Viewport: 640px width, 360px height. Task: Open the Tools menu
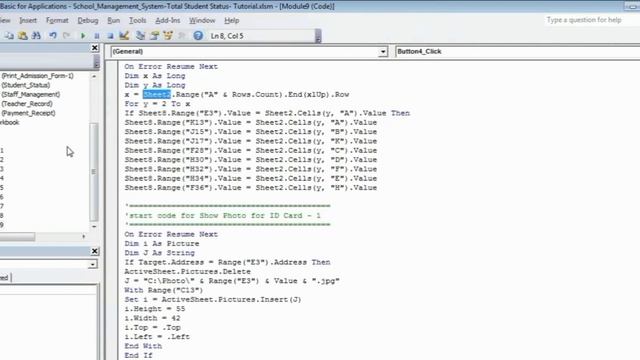(138, 20)
